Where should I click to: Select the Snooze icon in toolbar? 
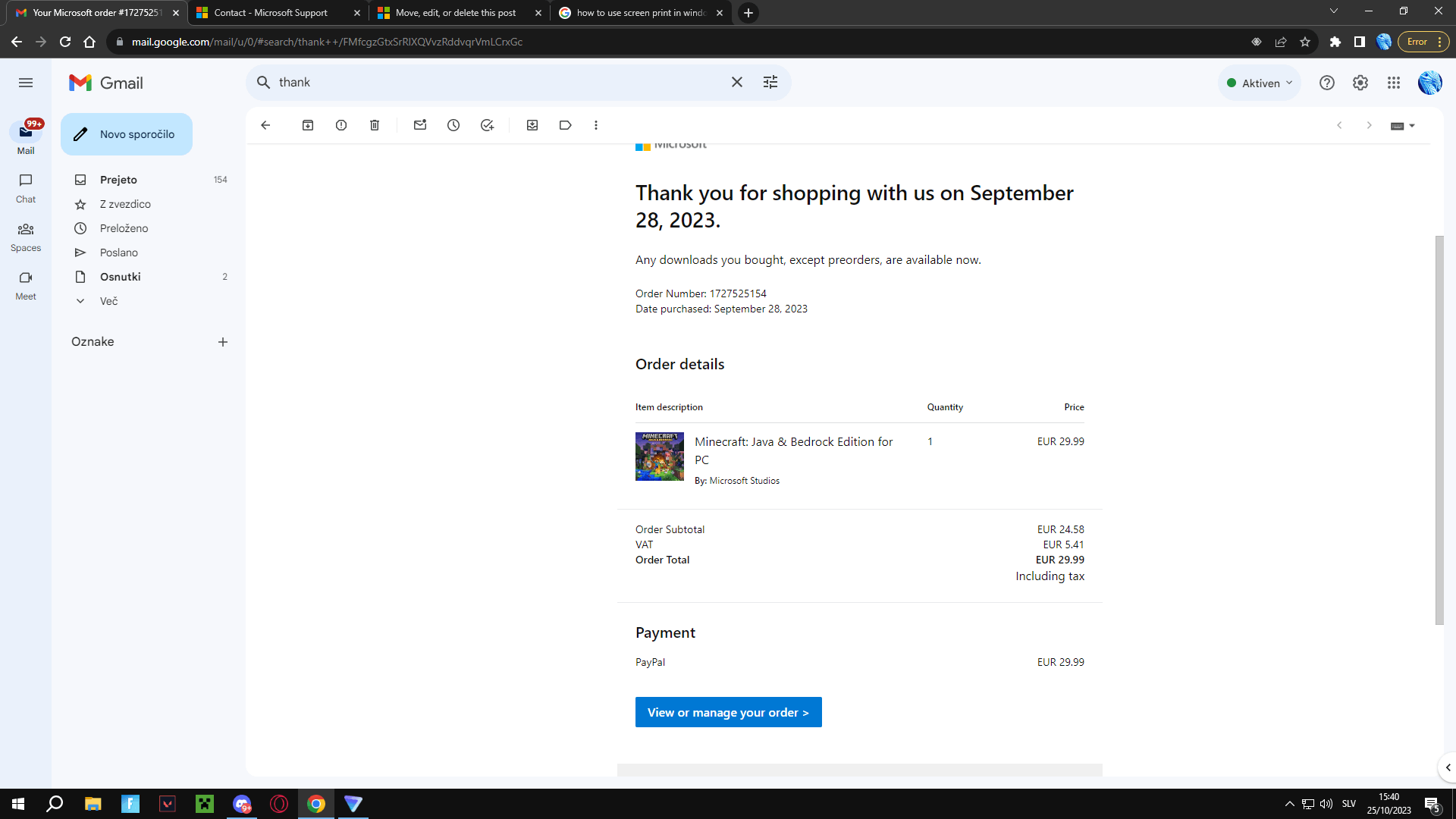tap(454, 125)
